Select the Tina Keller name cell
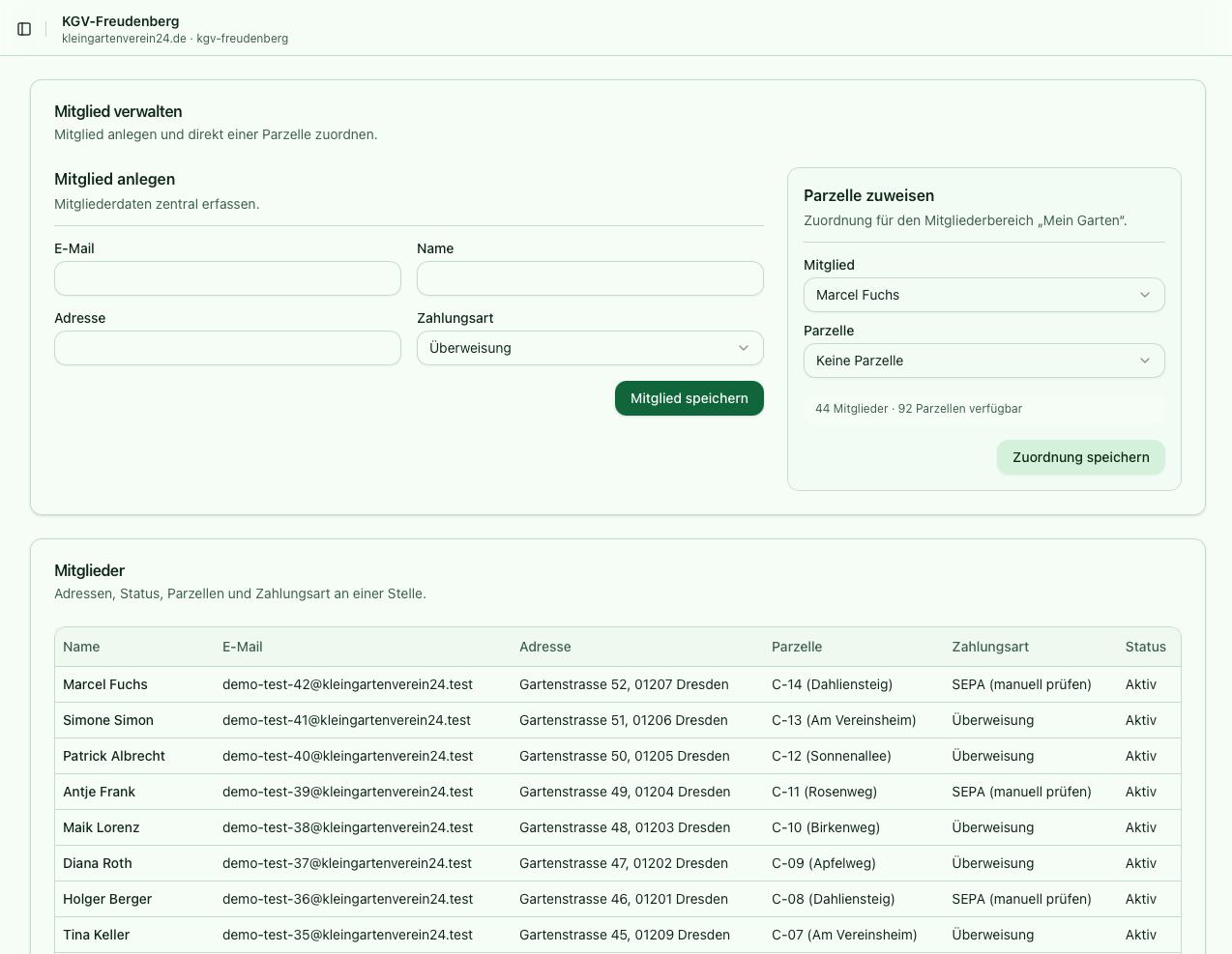1232x954 pixels. [x=97, y=935]
